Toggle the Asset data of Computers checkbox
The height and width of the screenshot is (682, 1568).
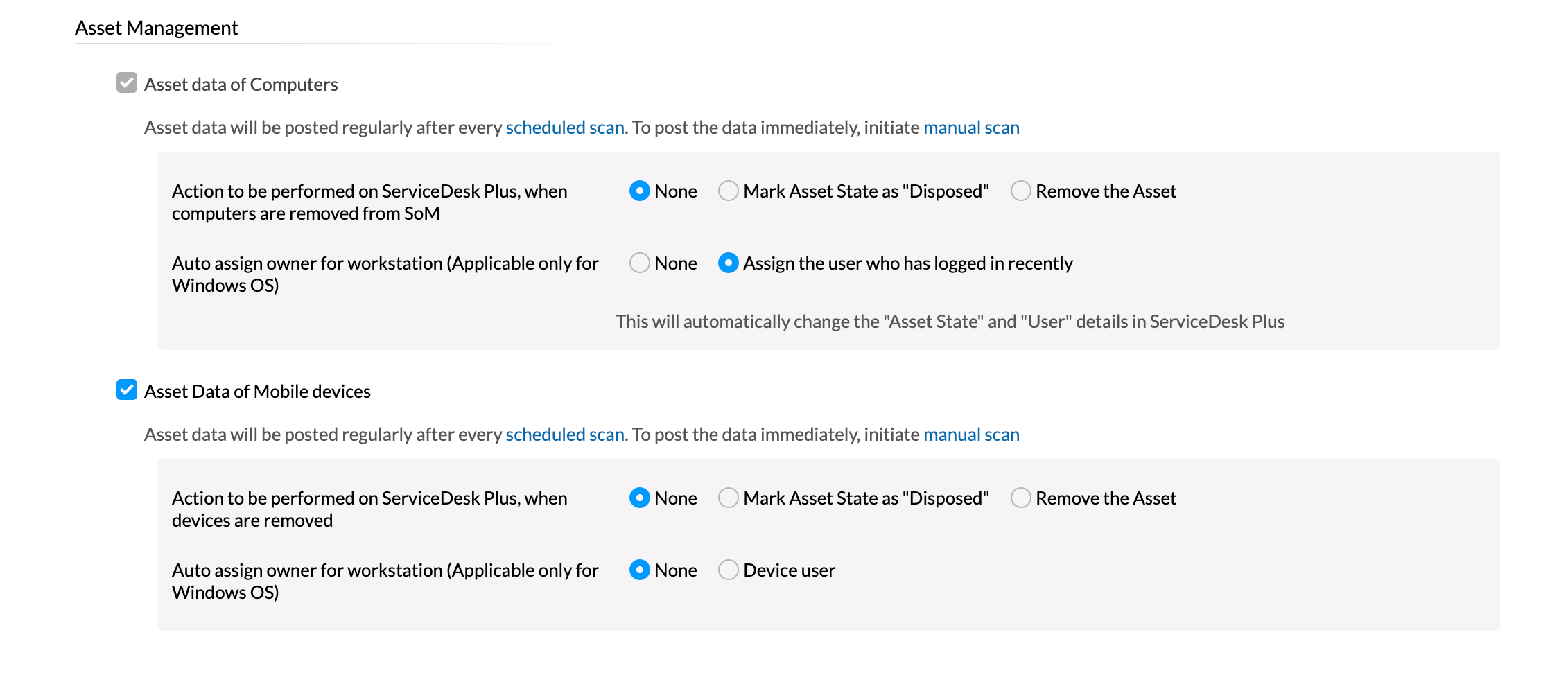127,83
